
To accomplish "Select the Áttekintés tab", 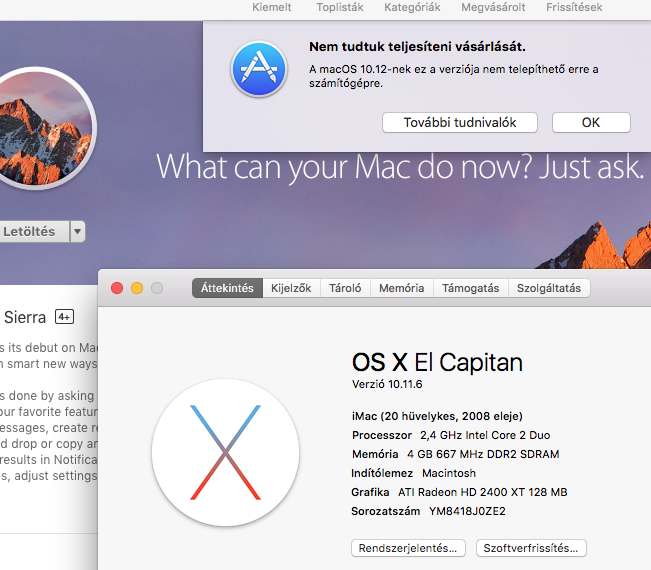I will 227,288.
